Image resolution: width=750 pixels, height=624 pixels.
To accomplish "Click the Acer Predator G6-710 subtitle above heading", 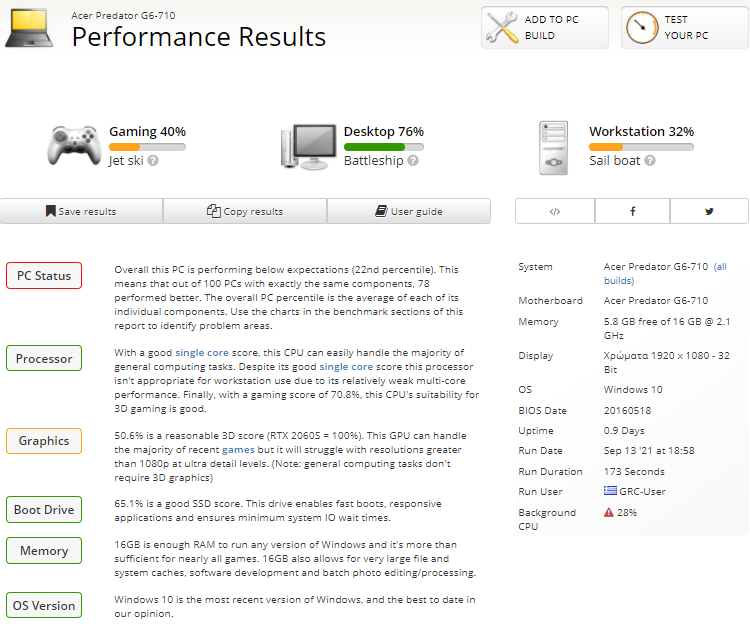I will click(x=123, y=16).
